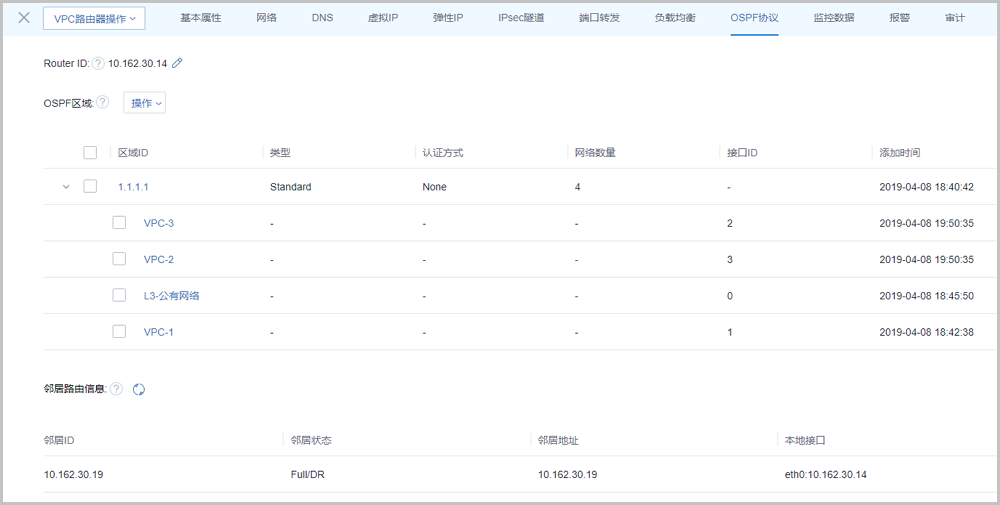
Task: Open the 监控数据 tab
Action: [833, 18]
